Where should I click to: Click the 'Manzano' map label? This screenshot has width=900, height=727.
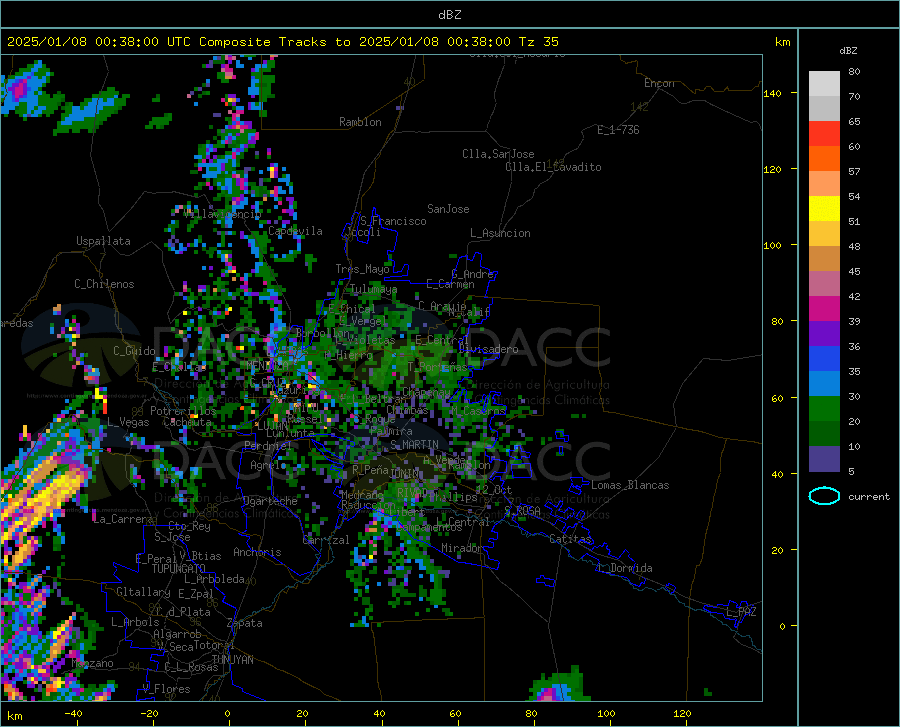pyautogui.click(x=92, y=663)
